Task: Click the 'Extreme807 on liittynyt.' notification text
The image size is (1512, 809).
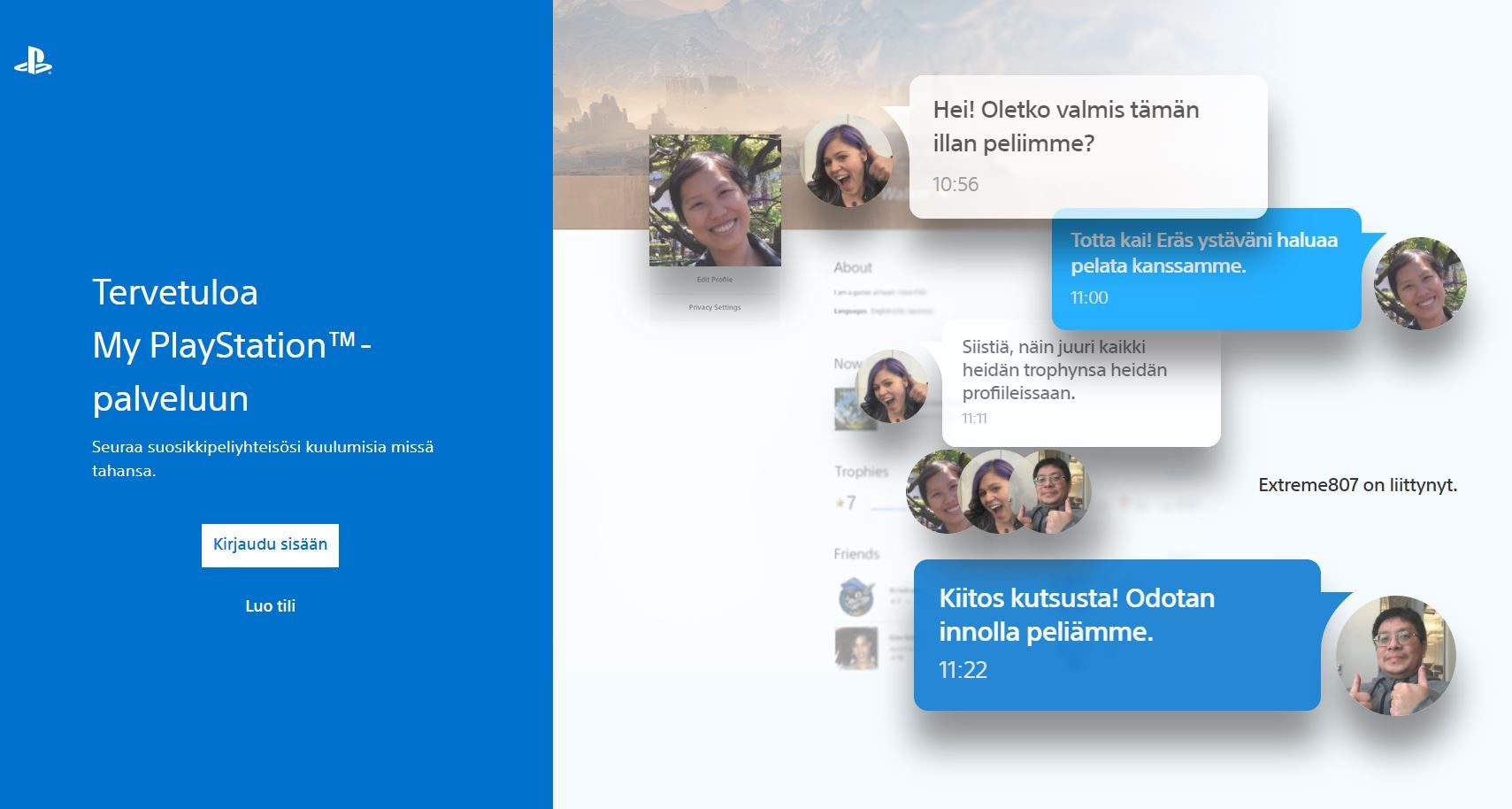Action: tap(1357, 485)
